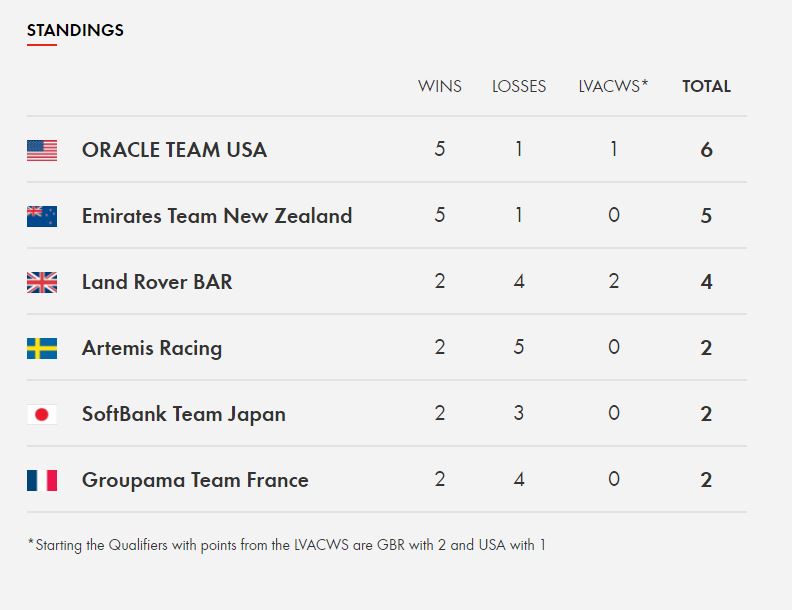The width and height of the screenshot is (792, 610).
Task: Click the France flag icon
Action: tap(42, 481)
